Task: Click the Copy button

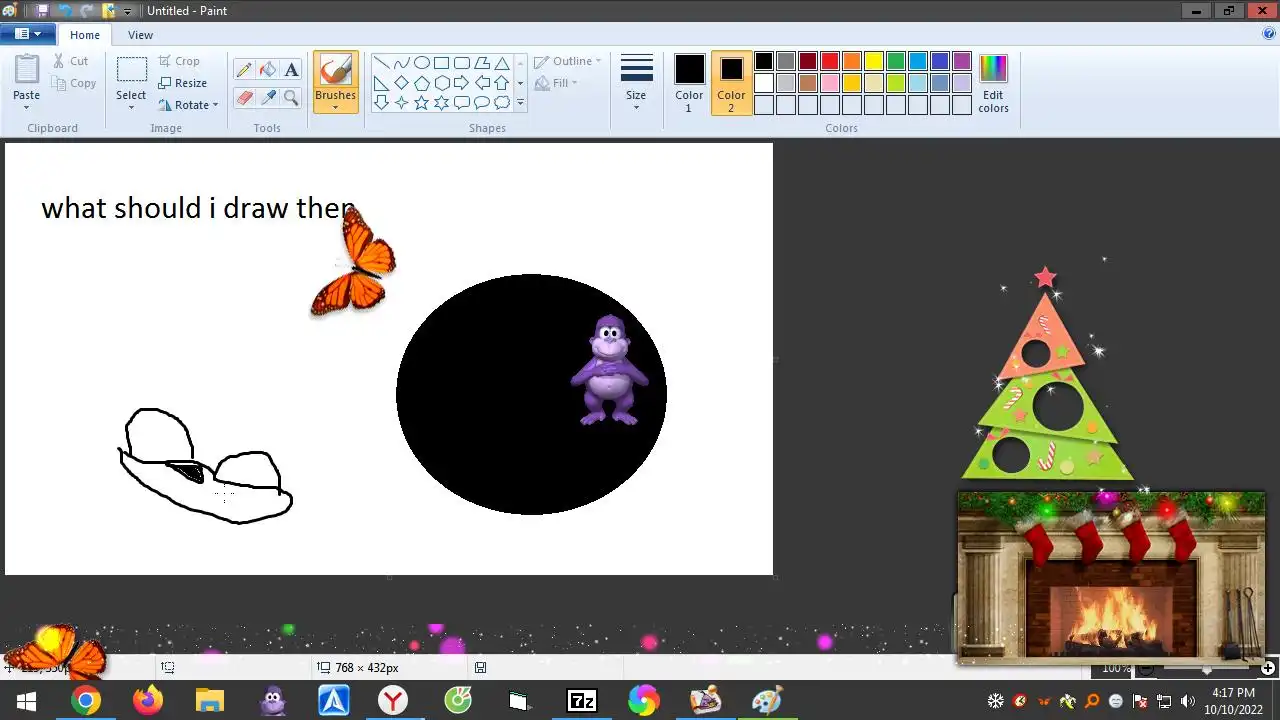Action: click(x=74, y=83)
